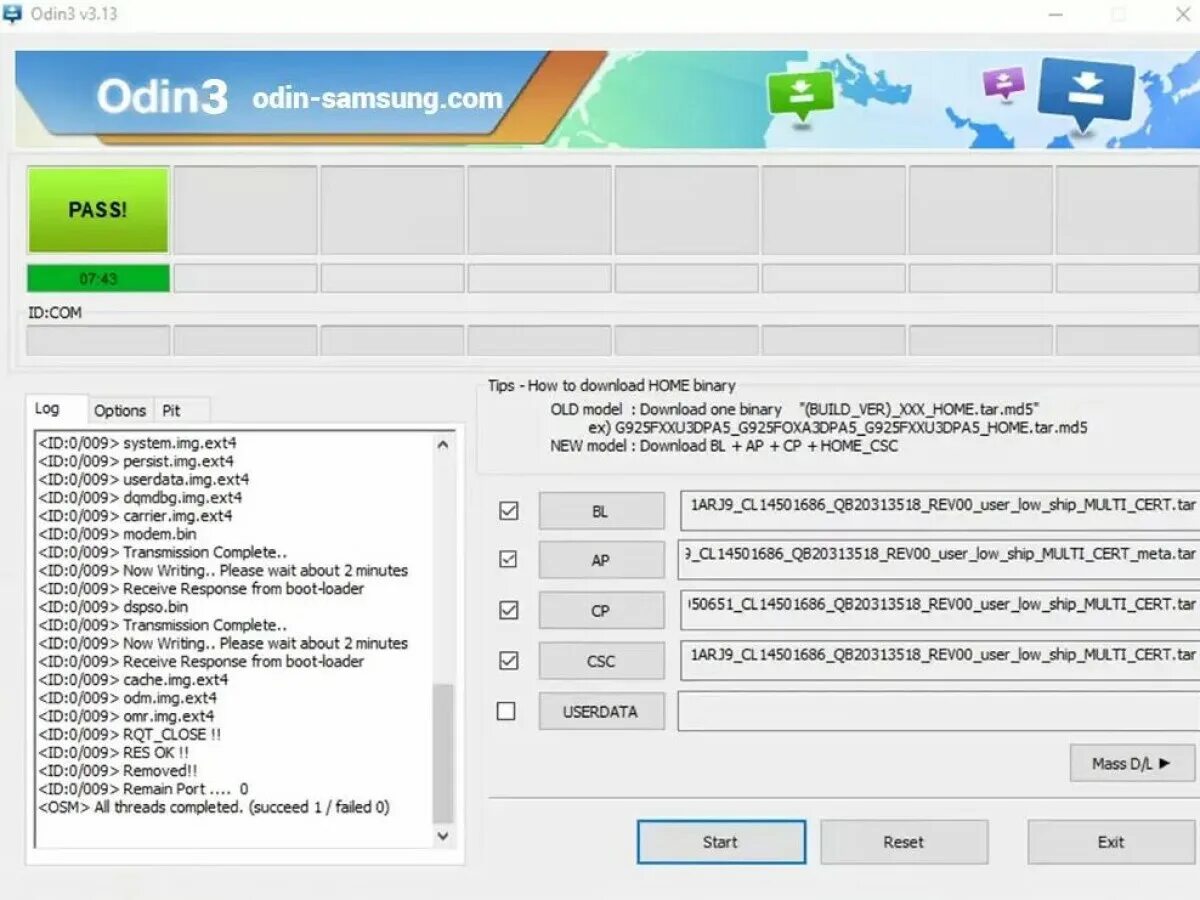
Task: Enable the USERDATA checkbox
Action: tap(506, 711)
